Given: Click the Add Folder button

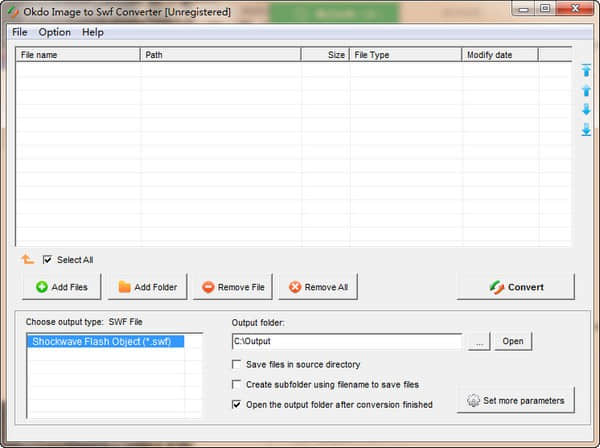Looking at the screenshot, I should click(x=147, y=287).
